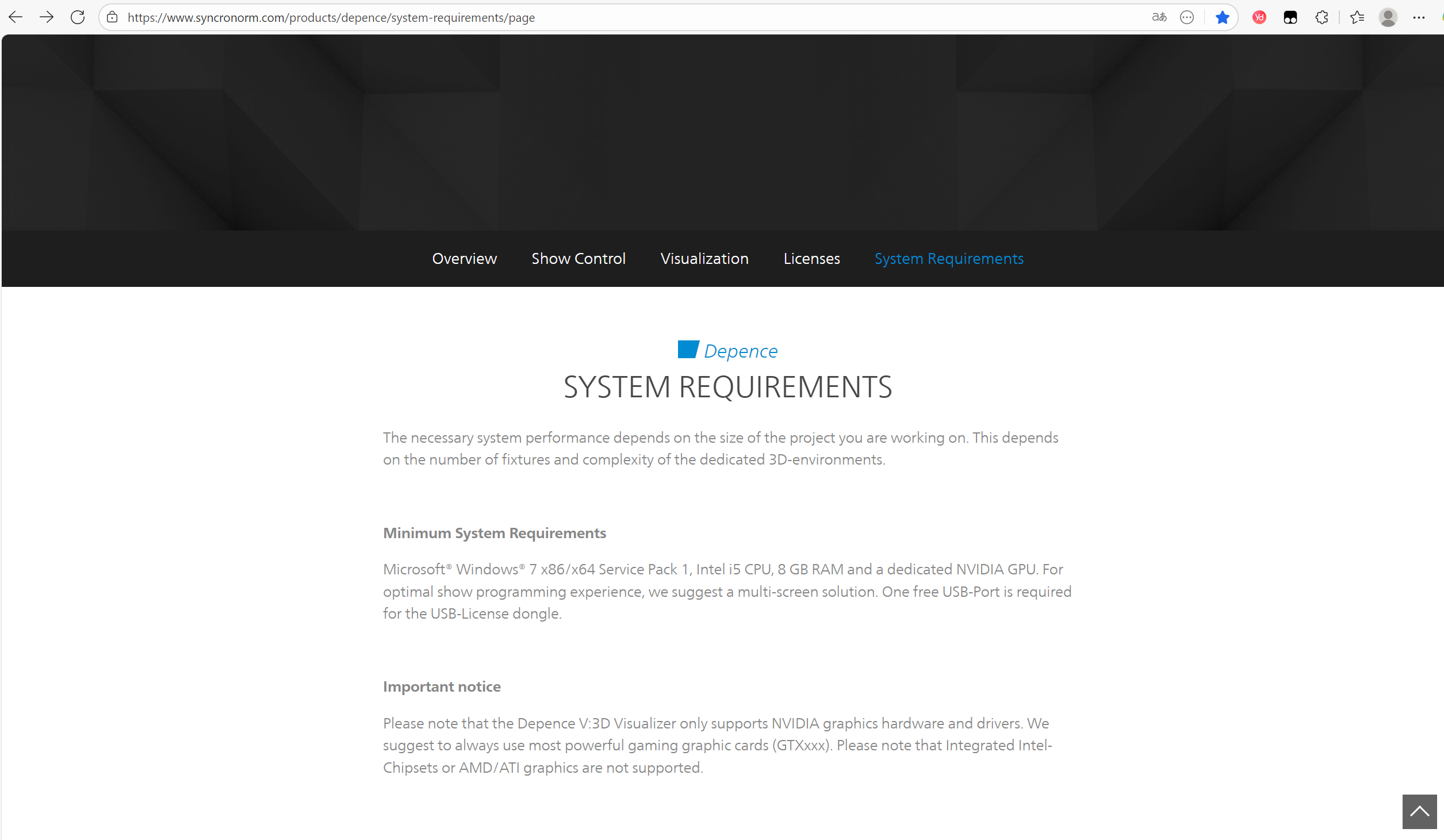Click text 'Chipsets or AMD/ATI graphics are not supported.'

(543, 768)
